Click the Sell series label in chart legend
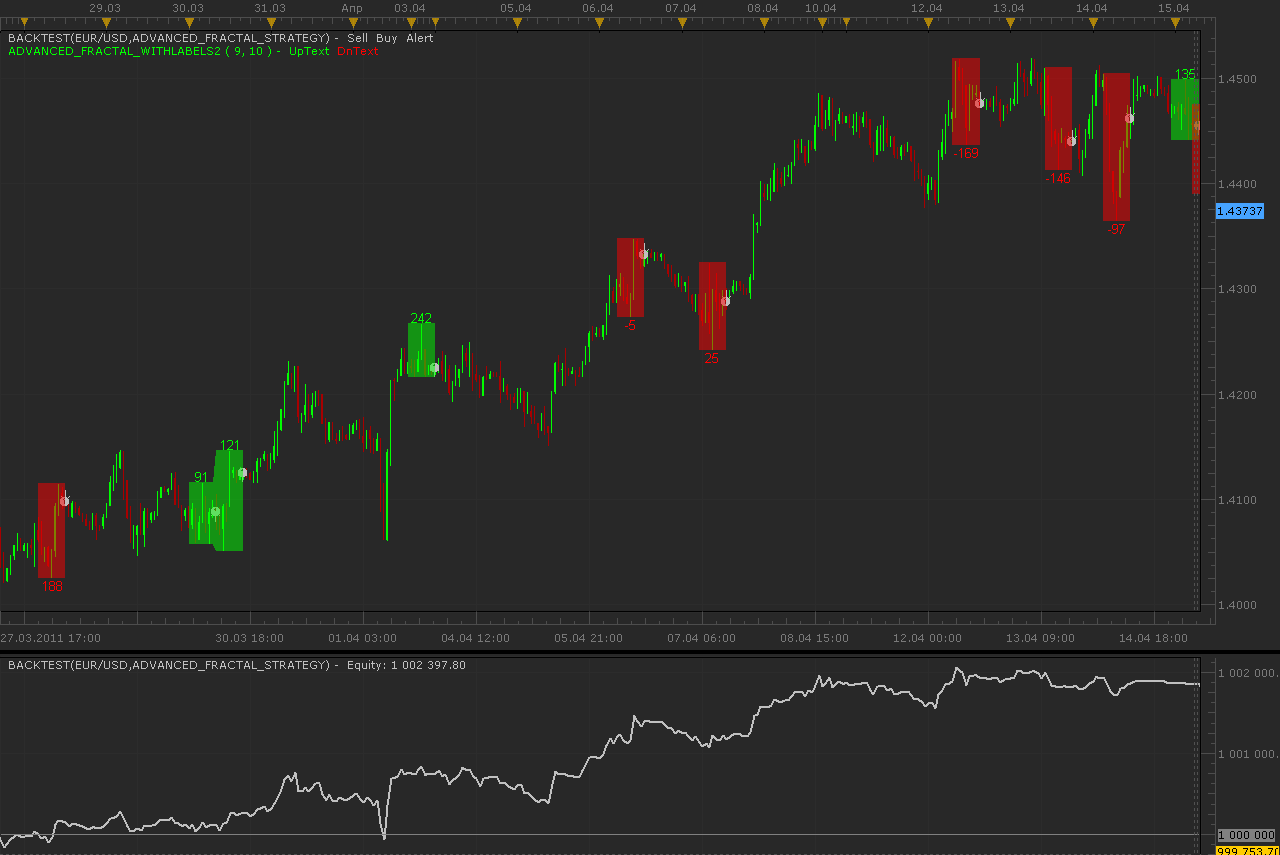Screen dimensions: 1280x855 click(x=357, y=37)
